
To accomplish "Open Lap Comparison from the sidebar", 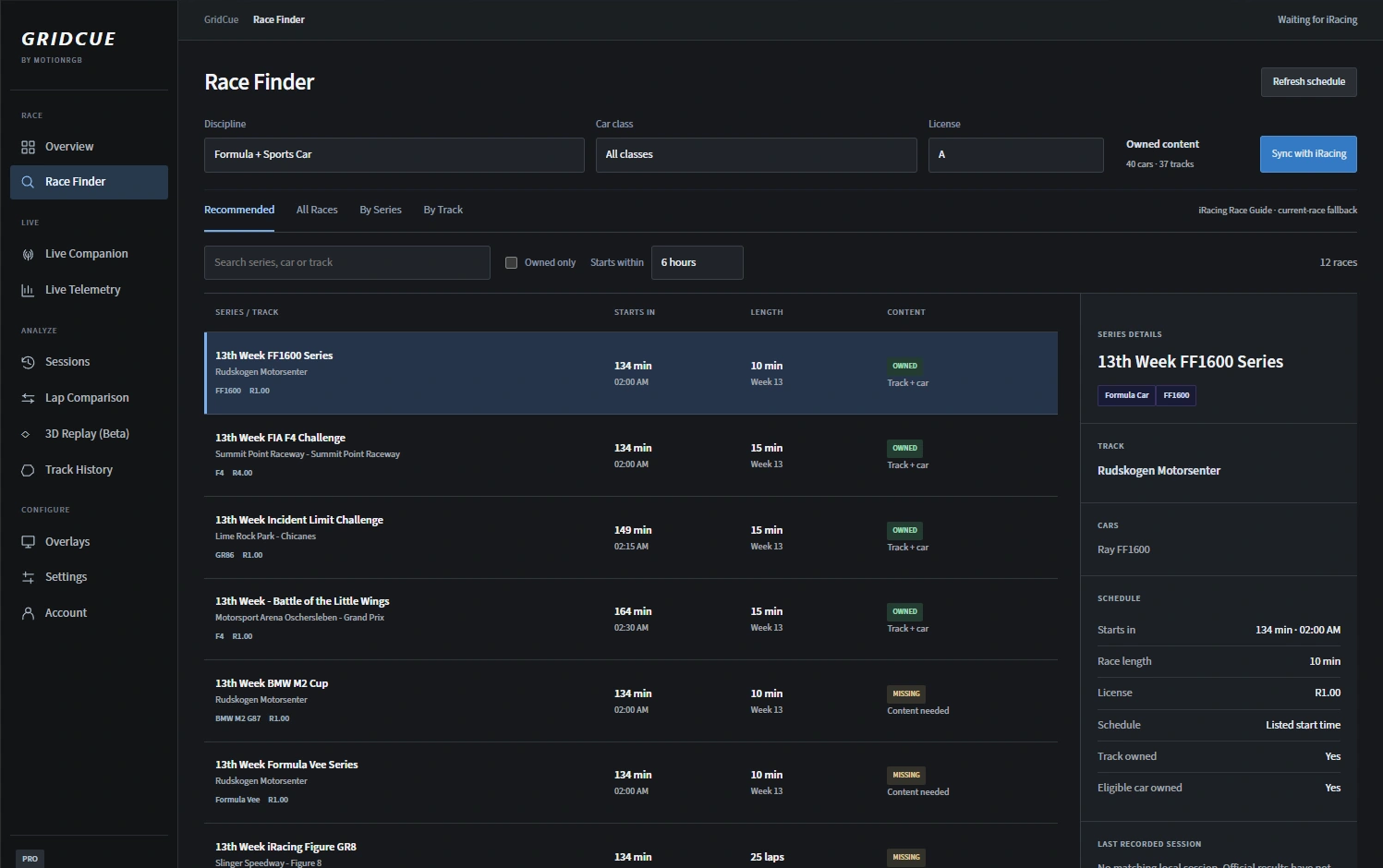I will (x=89, y=398).
